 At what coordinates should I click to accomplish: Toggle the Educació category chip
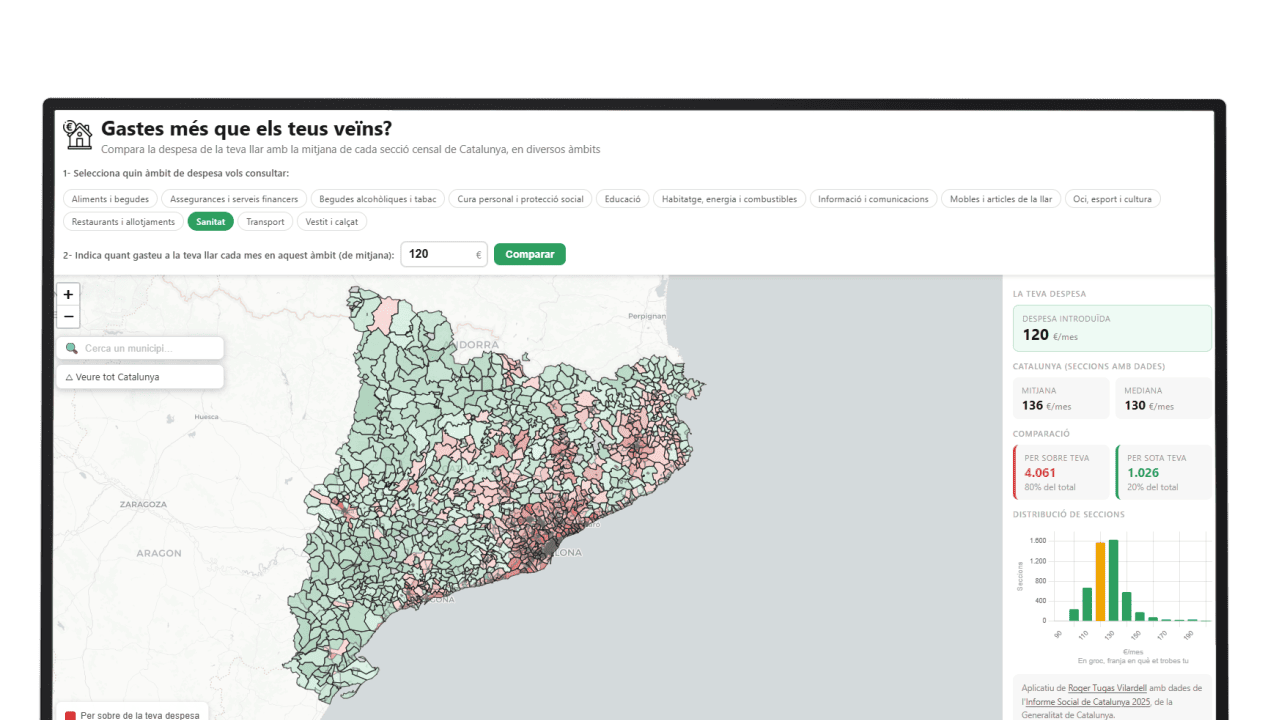[622, 199]
